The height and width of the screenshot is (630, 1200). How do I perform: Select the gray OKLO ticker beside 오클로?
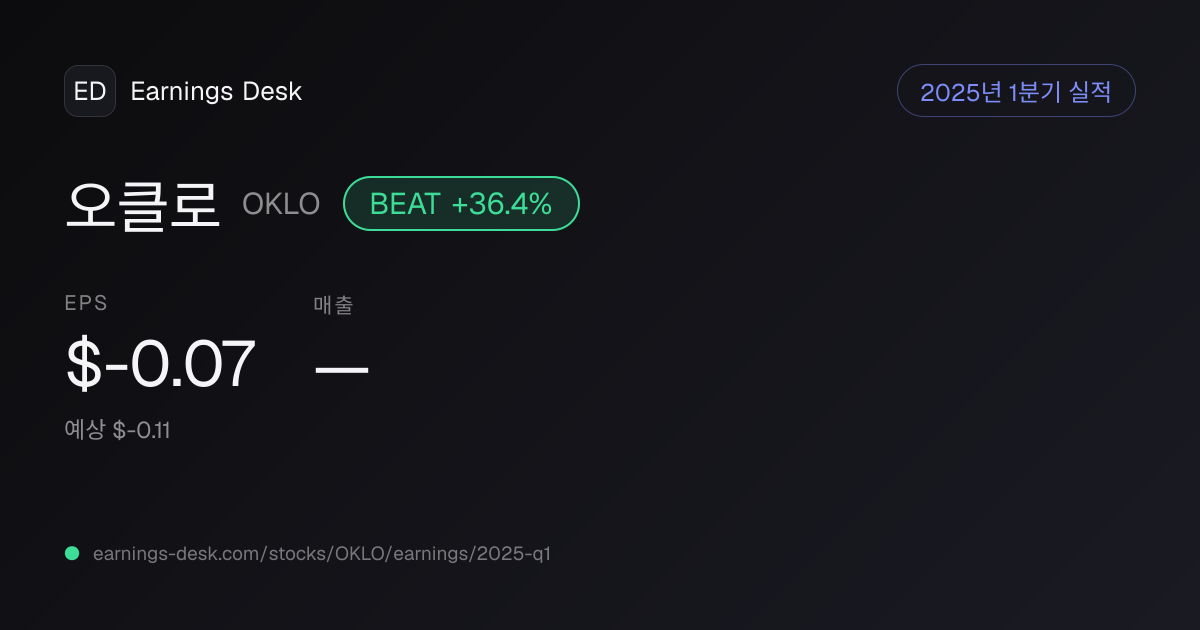[281, 204]
